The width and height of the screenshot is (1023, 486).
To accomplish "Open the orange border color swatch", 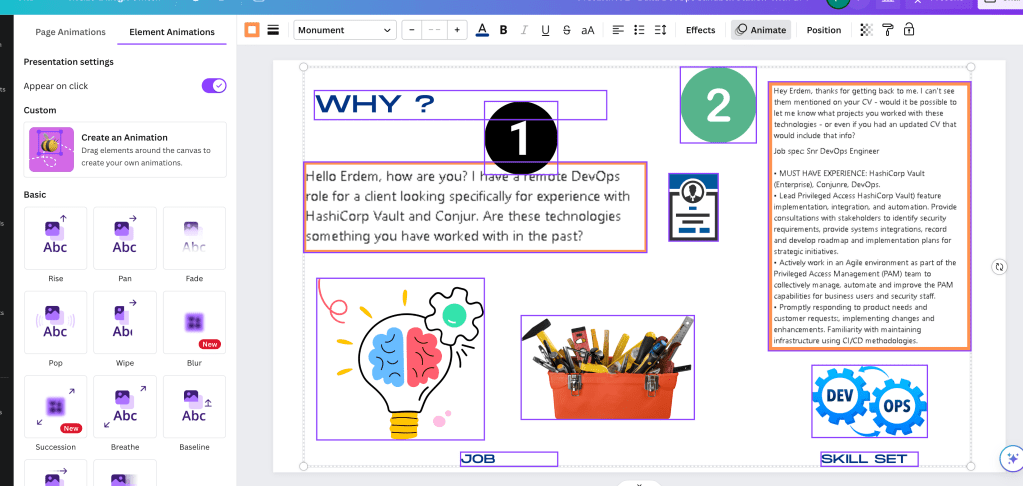I will coord(252,30).
